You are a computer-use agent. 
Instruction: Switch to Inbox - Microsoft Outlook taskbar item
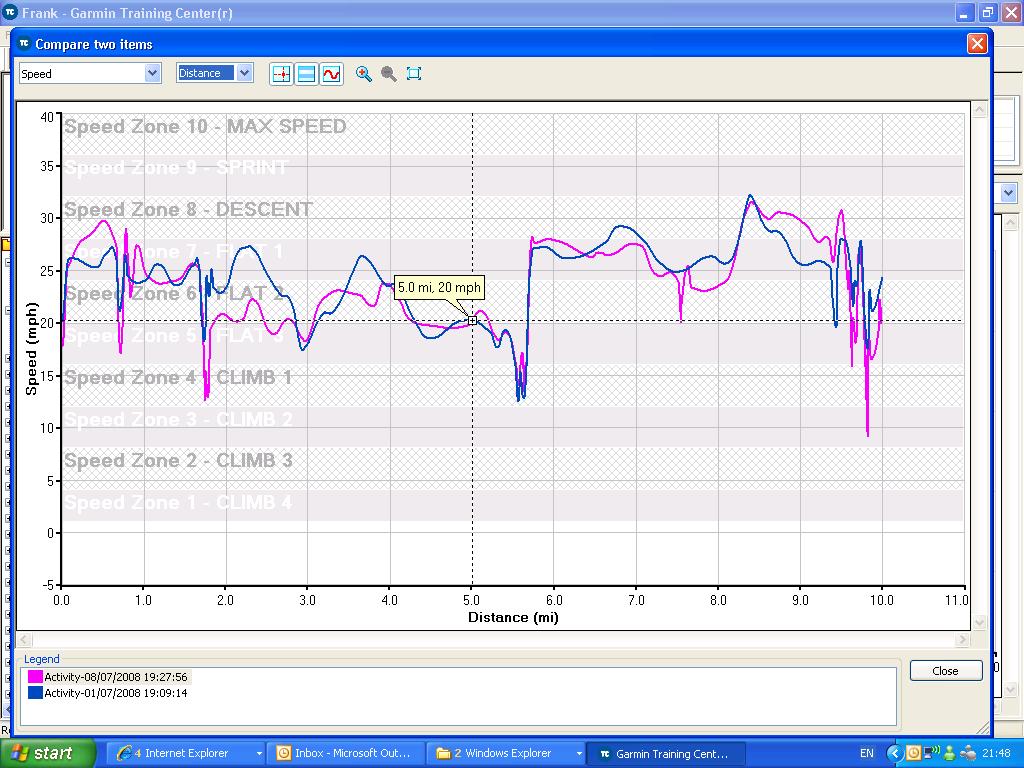(x=343, y=753)
